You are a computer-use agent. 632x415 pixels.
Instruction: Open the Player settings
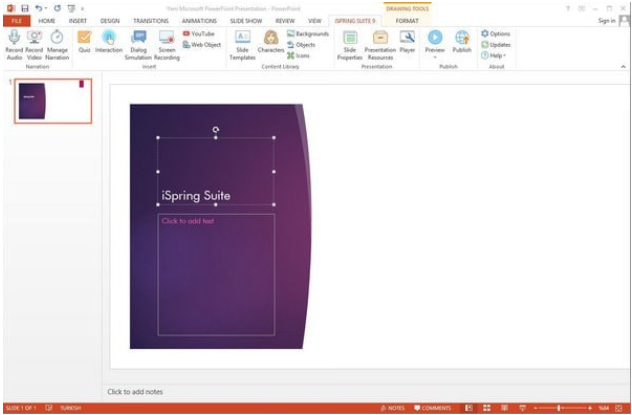click(407, 40)
